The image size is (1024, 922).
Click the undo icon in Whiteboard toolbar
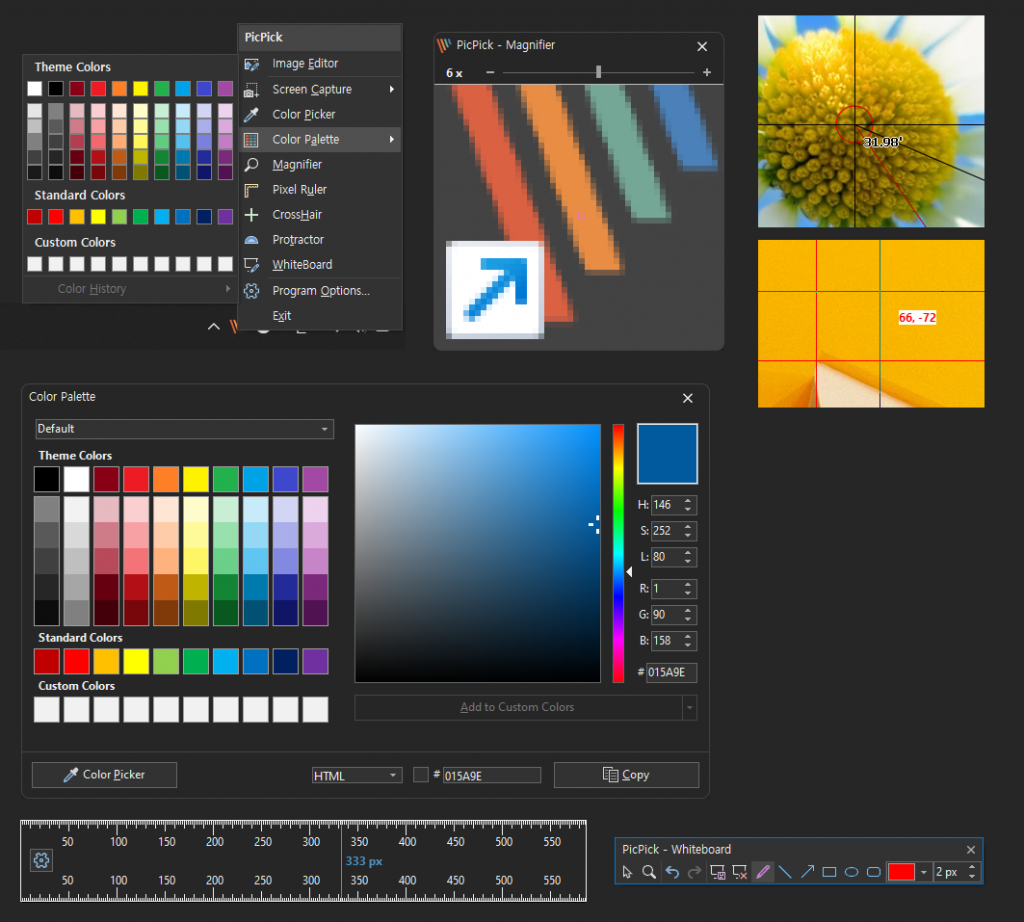[672, 872]
